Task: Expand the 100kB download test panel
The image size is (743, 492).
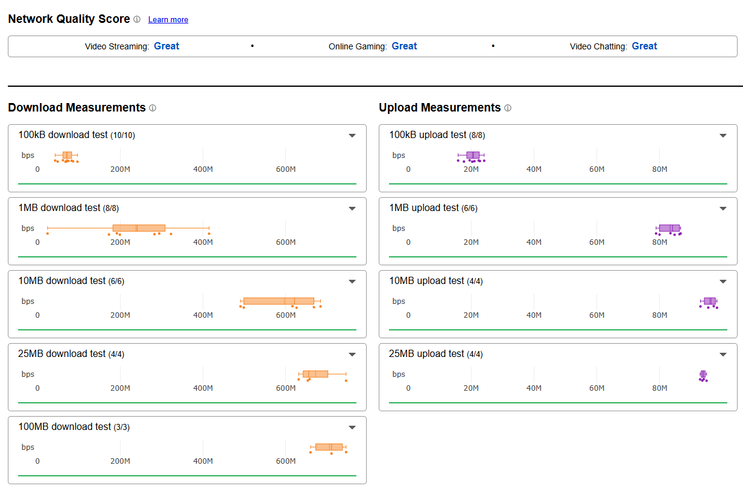Action: (x=352, y=135)
